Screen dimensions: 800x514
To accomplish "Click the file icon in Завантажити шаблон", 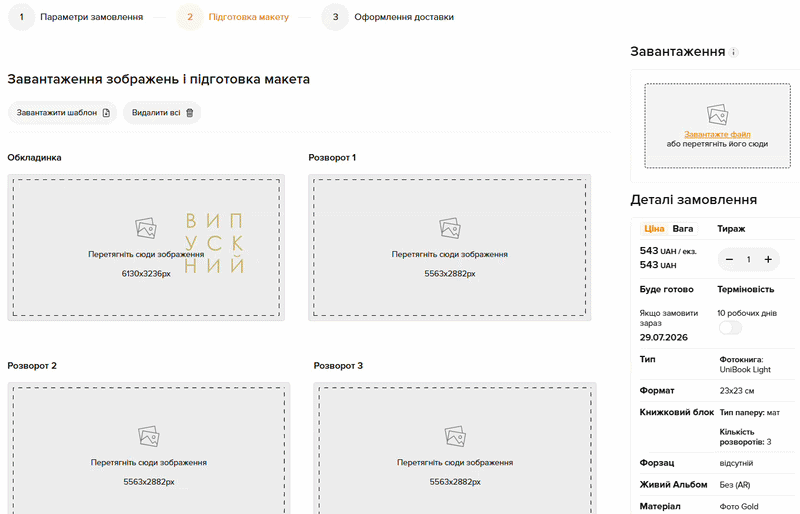I will [x=106, y=113].
